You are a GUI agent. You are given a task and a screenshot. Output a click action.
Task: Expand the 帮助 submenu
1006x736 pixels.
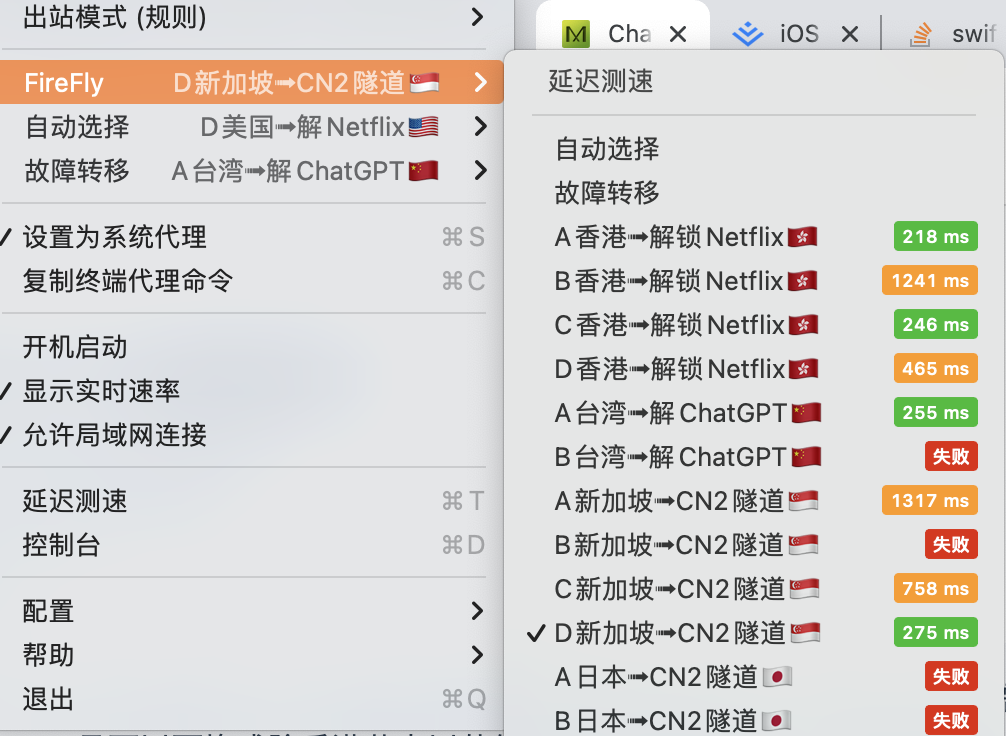coord(252,655)
